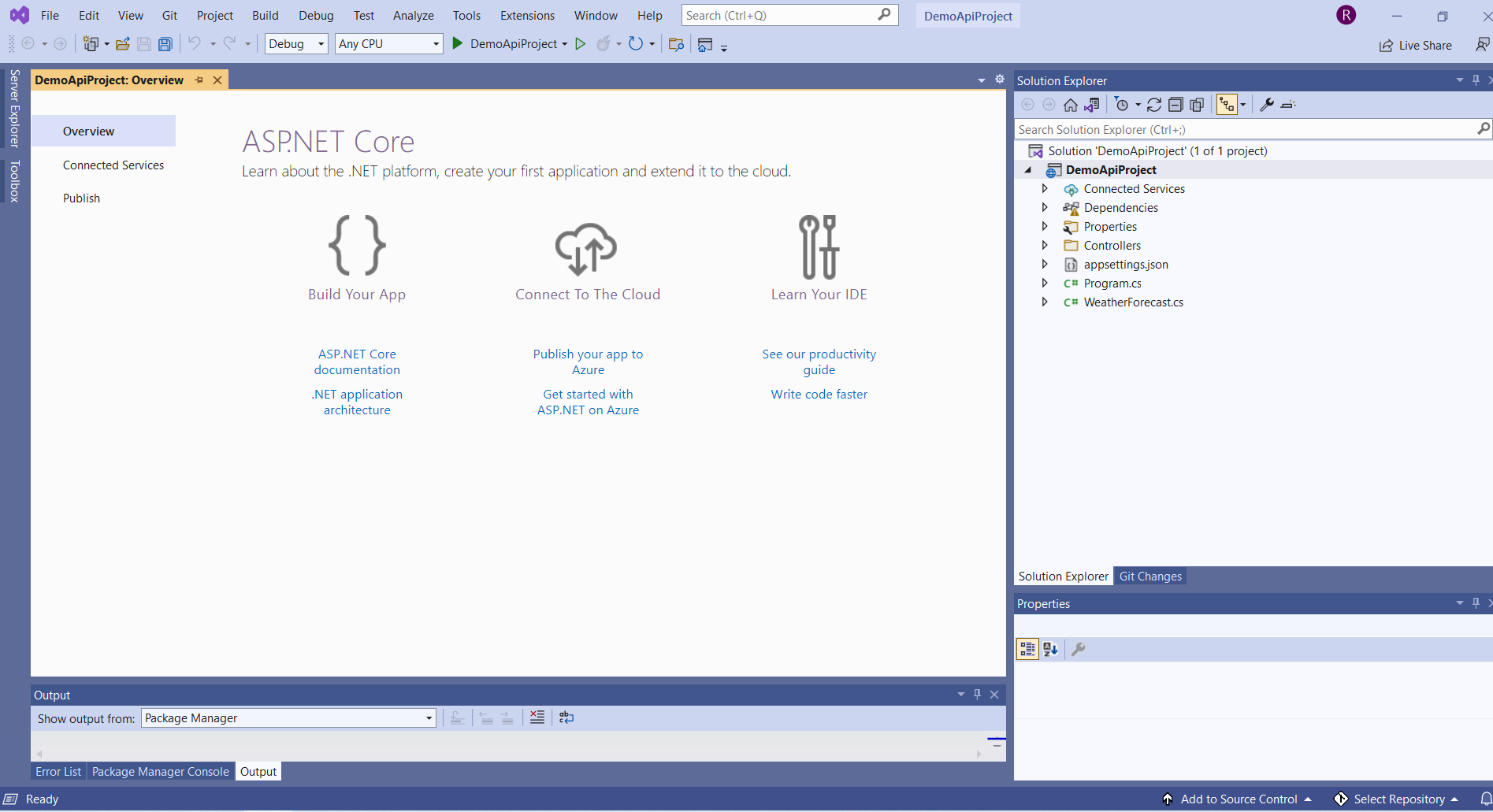This screenshot has height=812, width=1493.
Task: Open Properties via the wrench icon in Solution Explorer
Action: point(1267,105)
